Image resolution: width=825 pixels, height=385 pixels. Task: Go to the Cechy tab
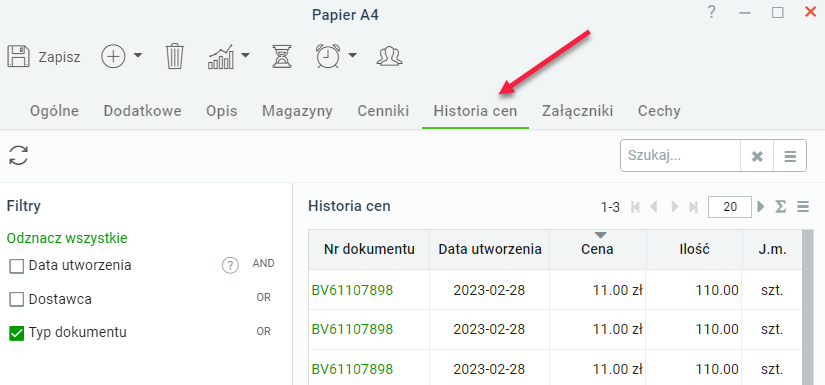[x=659, y=112]
